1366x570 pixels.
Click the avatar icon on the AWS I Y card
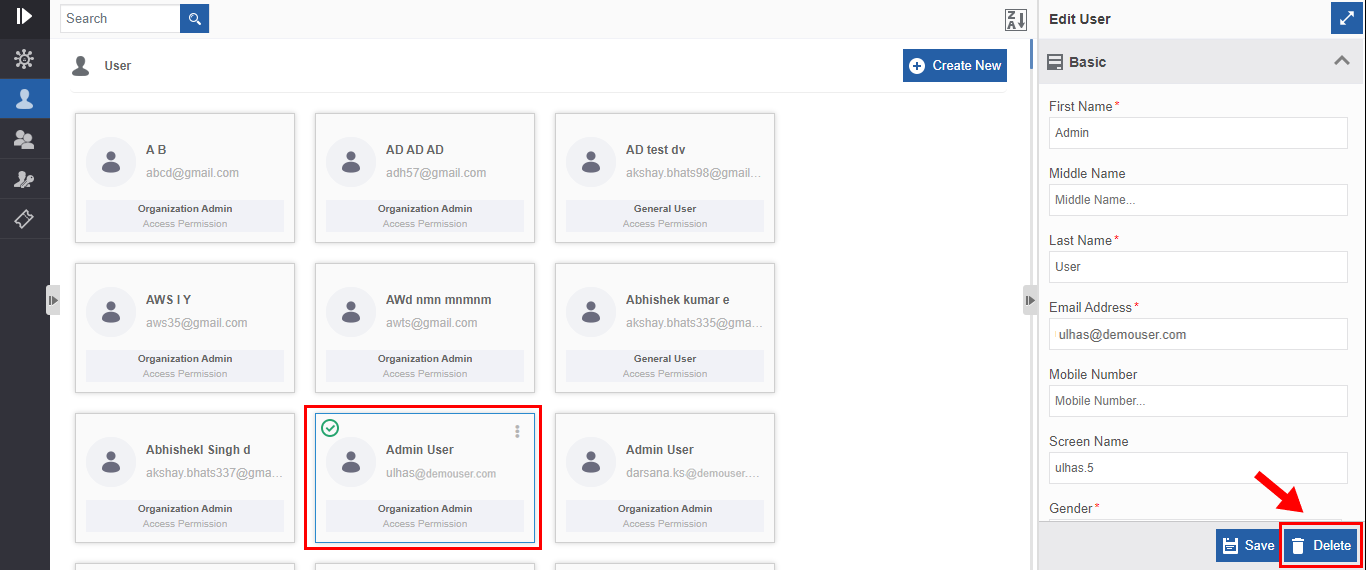pos(111,312)
